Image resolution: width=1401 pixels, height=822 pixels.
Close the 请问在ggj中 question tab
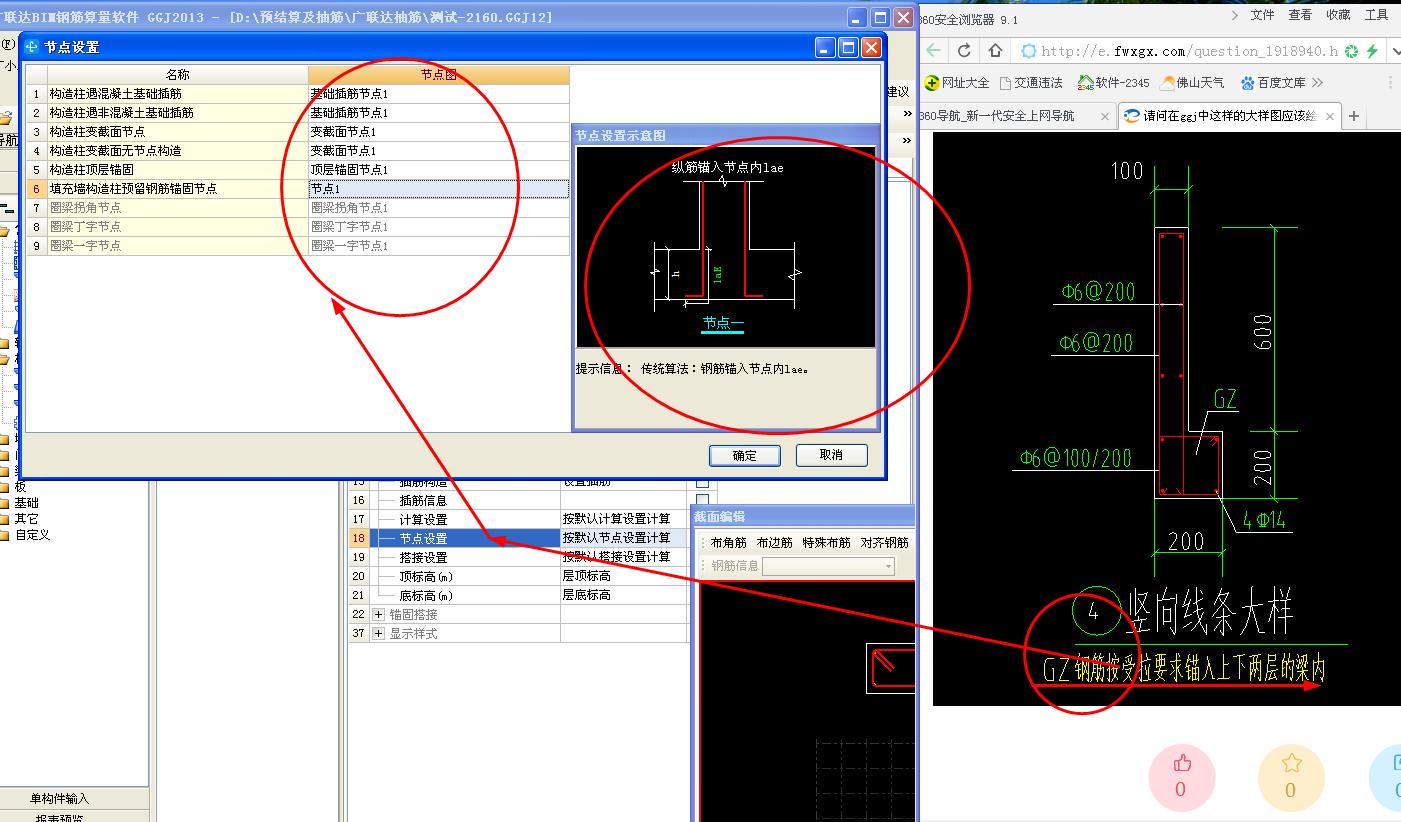tap(1330, 117)
